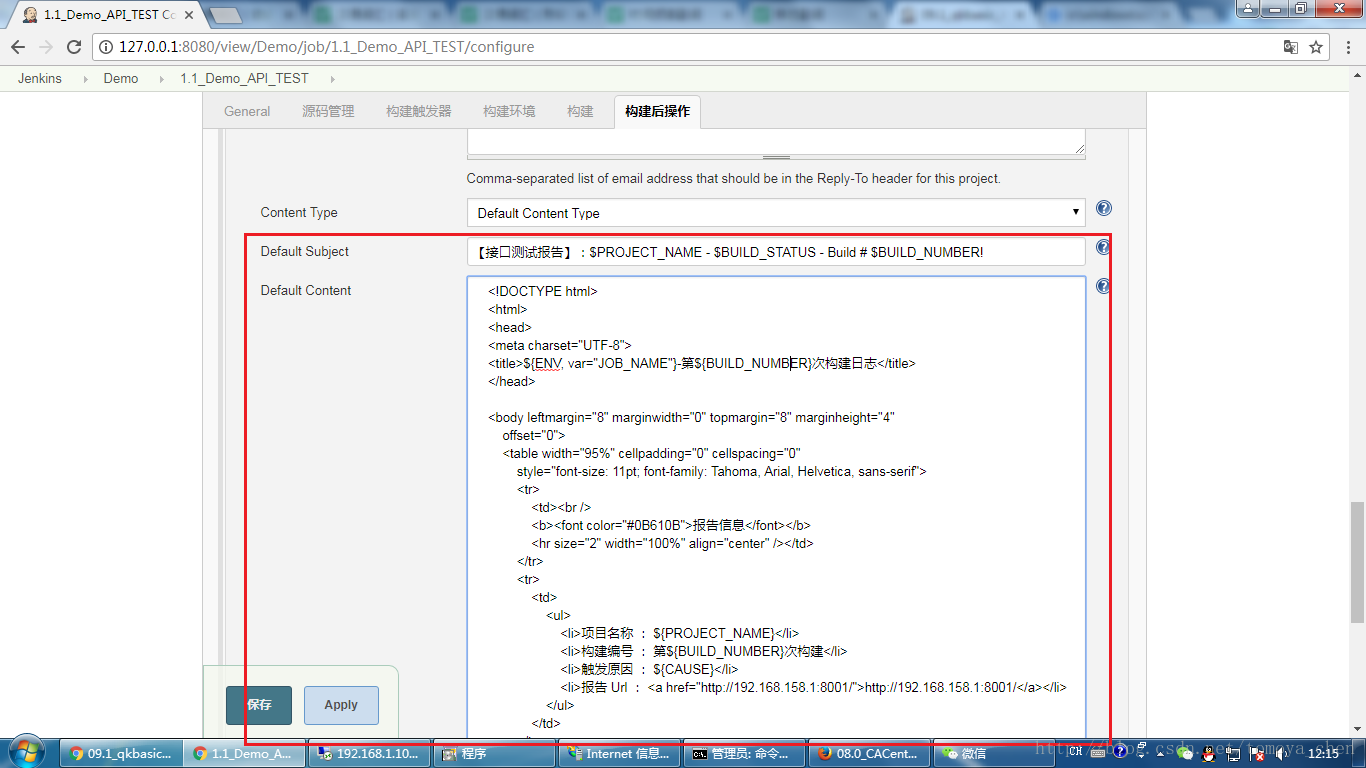Image resolution: width=1366 pixels, height=768 pixels.
Task: Open a new browser tab
Action: (226, 15)
